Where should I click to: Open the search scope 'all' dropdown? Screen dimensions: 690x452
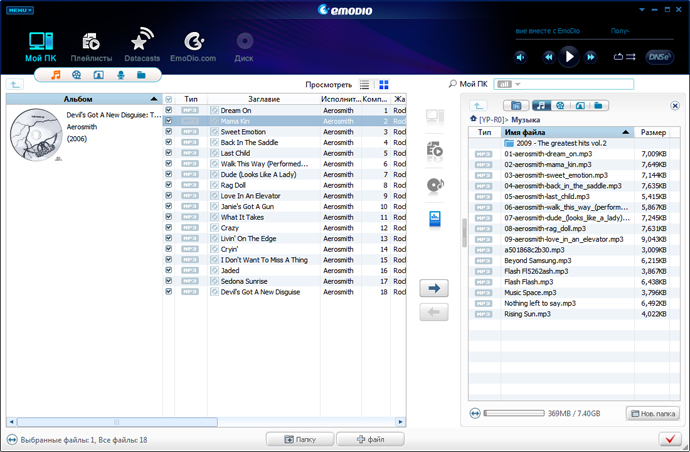(509, 84)
